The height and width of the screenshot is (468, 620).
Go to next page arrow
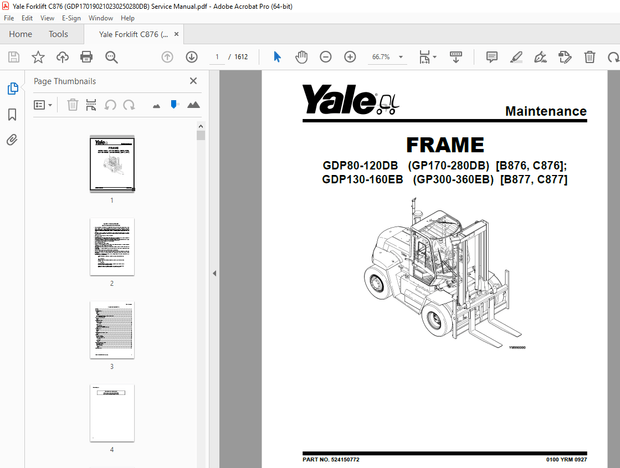pyautogui.click(x=192, y=57)
